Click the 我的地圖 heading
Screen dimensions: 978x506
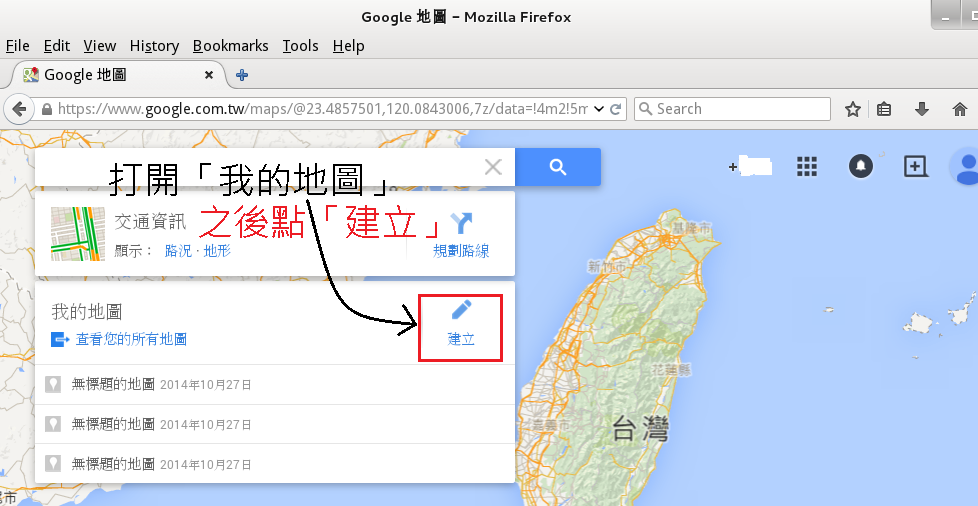pos(87,312)
